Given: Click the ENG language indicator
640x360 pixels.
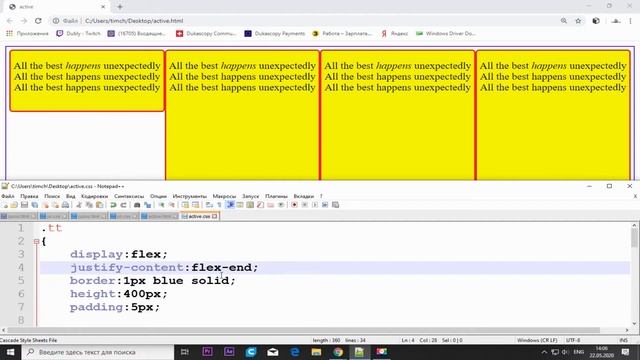Looking at the screenshot, I should 579,352.
